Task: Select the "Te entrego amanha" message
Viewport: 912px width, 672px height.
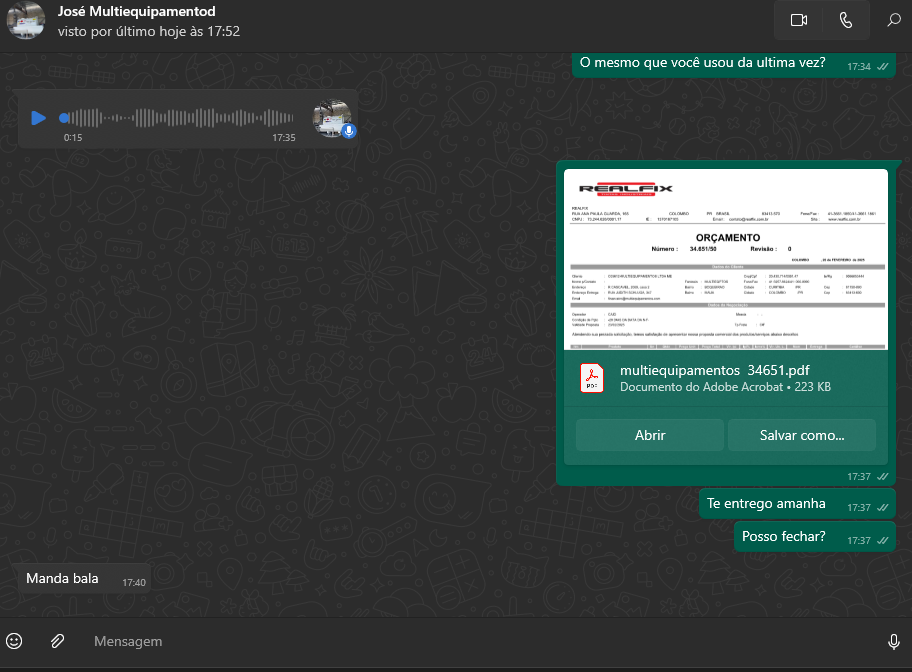Action: (766, 504)
